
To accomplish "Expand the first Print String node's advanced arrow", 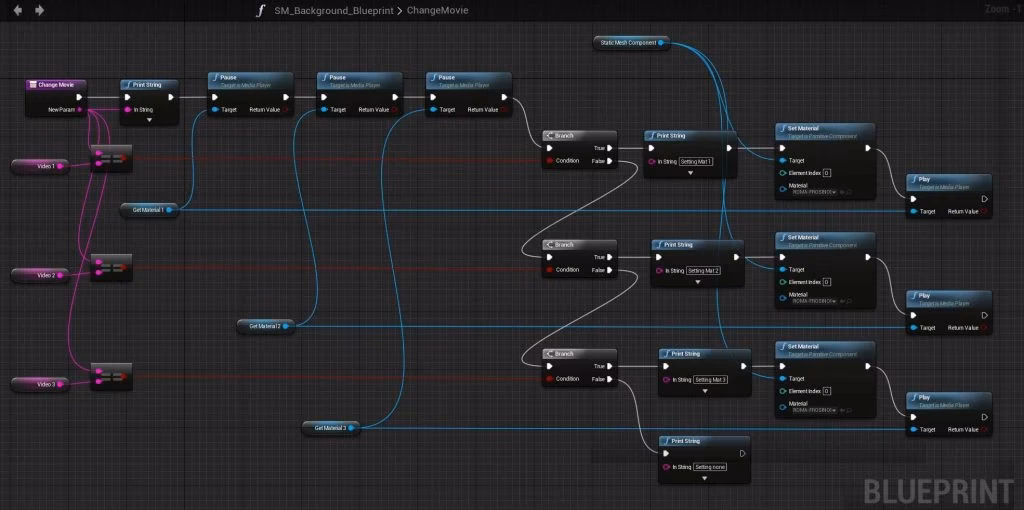I will coord(149,120).
